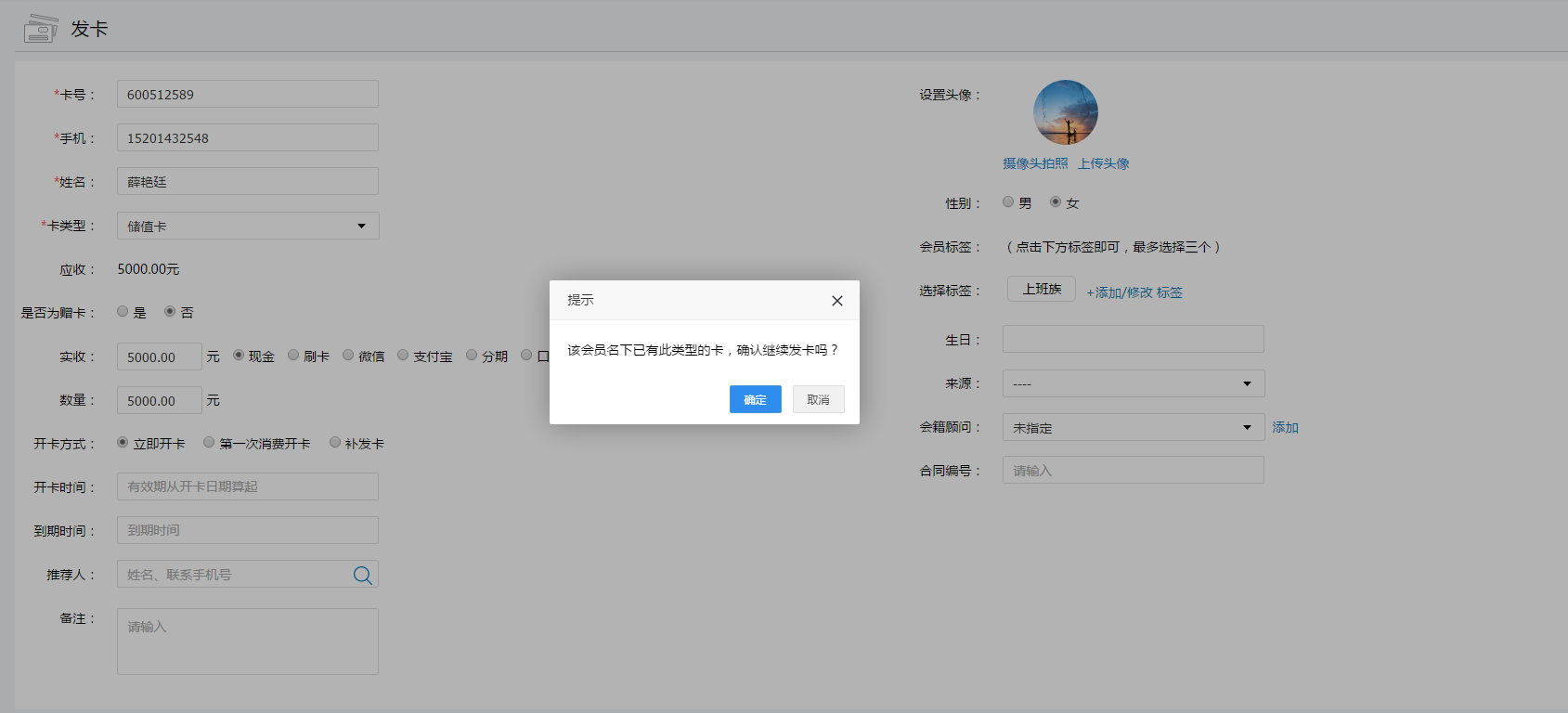Image resolution: width=1568 pixels, height=713 pixels.
Task: Click the 确定 button in dialog
Action: [x=755, y=399]
